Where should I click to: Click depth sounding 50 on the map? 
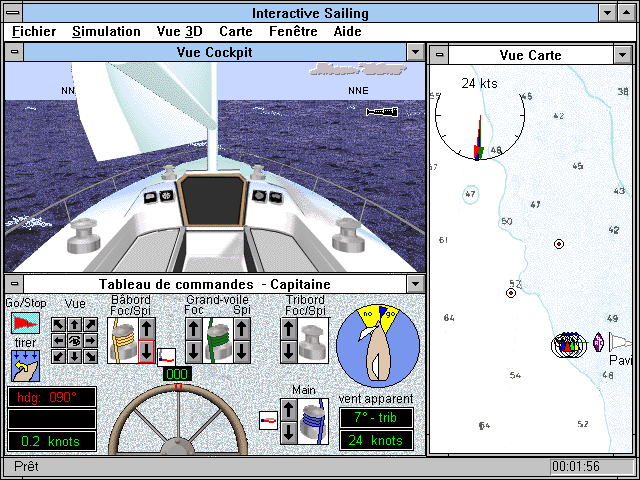(507, 221)
